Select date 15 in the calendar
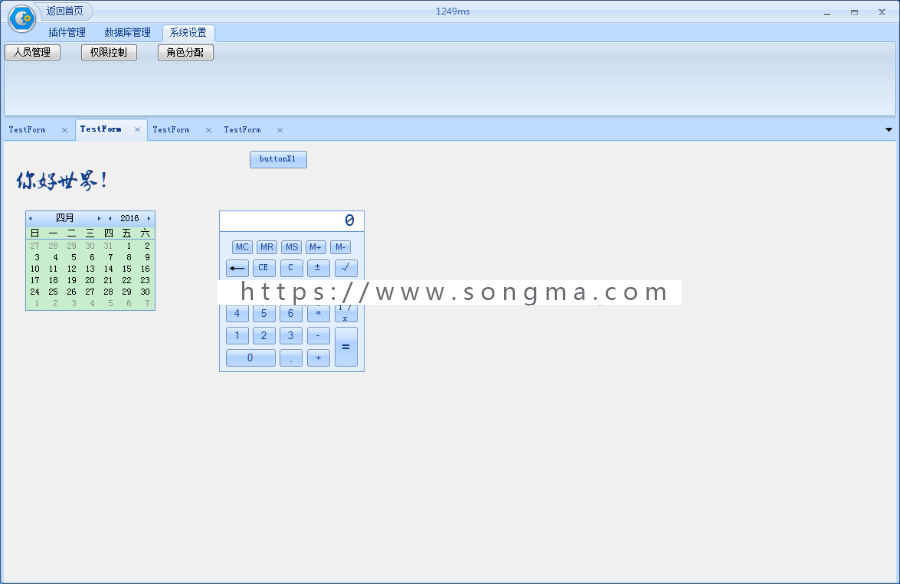Viewport: 900px width, 584px height. point(127,269)
